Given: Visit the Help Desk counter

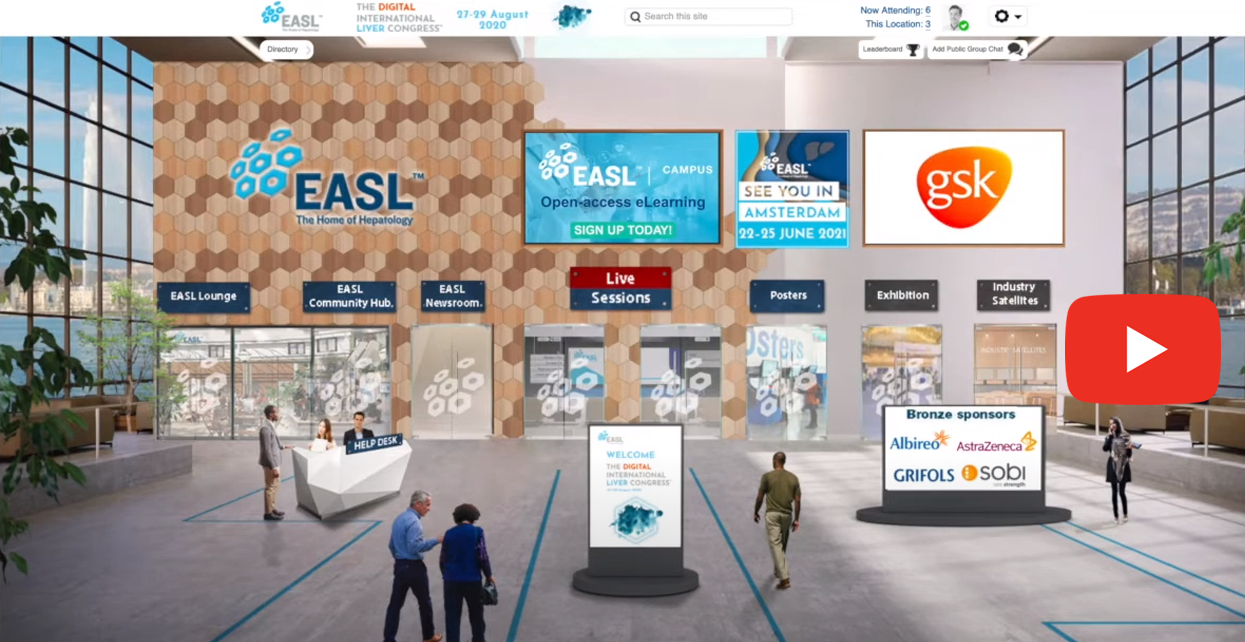Looking at the screenshot, I should (x=350, y=476).
